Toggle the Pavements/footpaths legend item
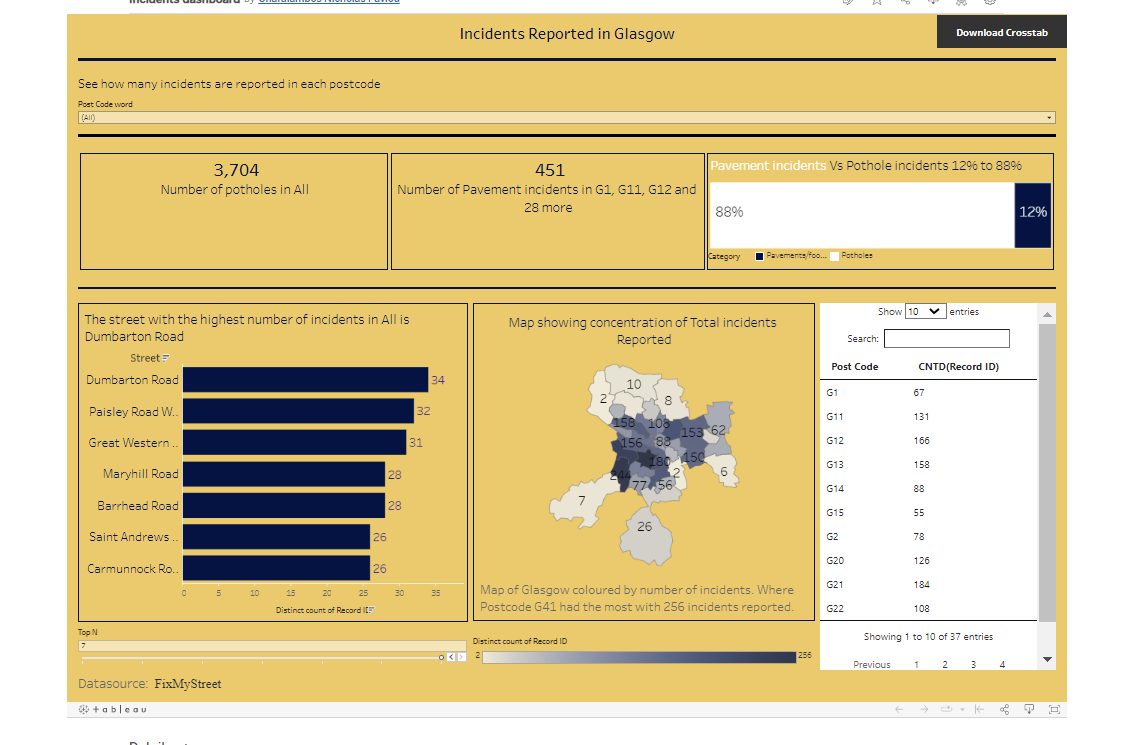Screen dimensions: 1123x745 (x=760, y=257)
